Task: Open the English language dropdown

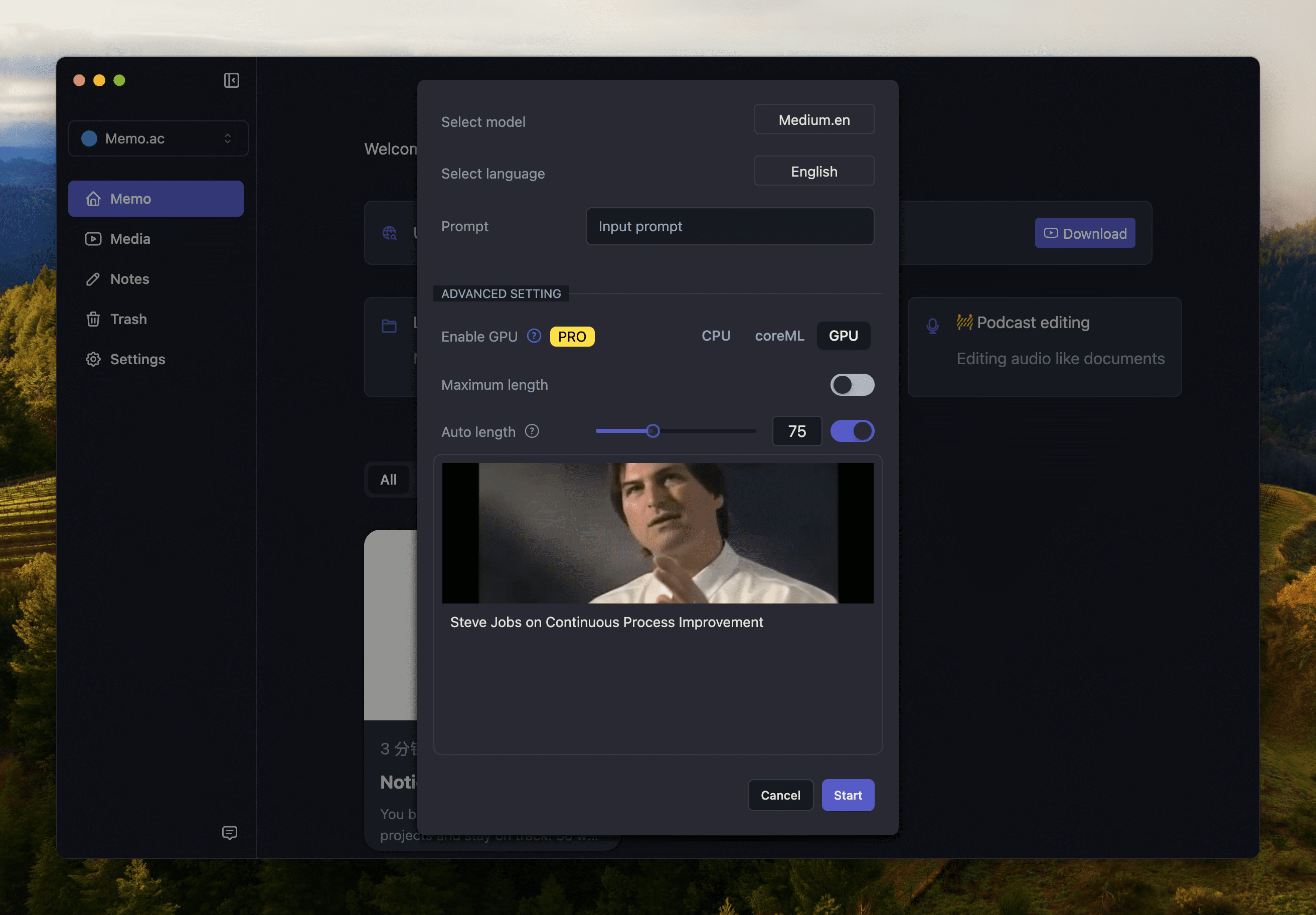Action: (813, 172)
